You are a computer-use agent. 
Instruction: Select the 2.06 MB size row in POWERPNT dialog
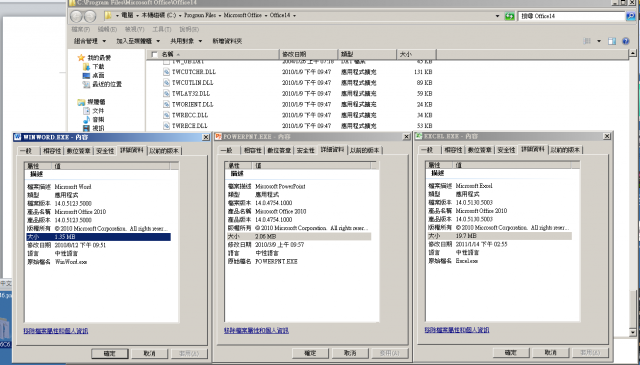coord(298,236)
